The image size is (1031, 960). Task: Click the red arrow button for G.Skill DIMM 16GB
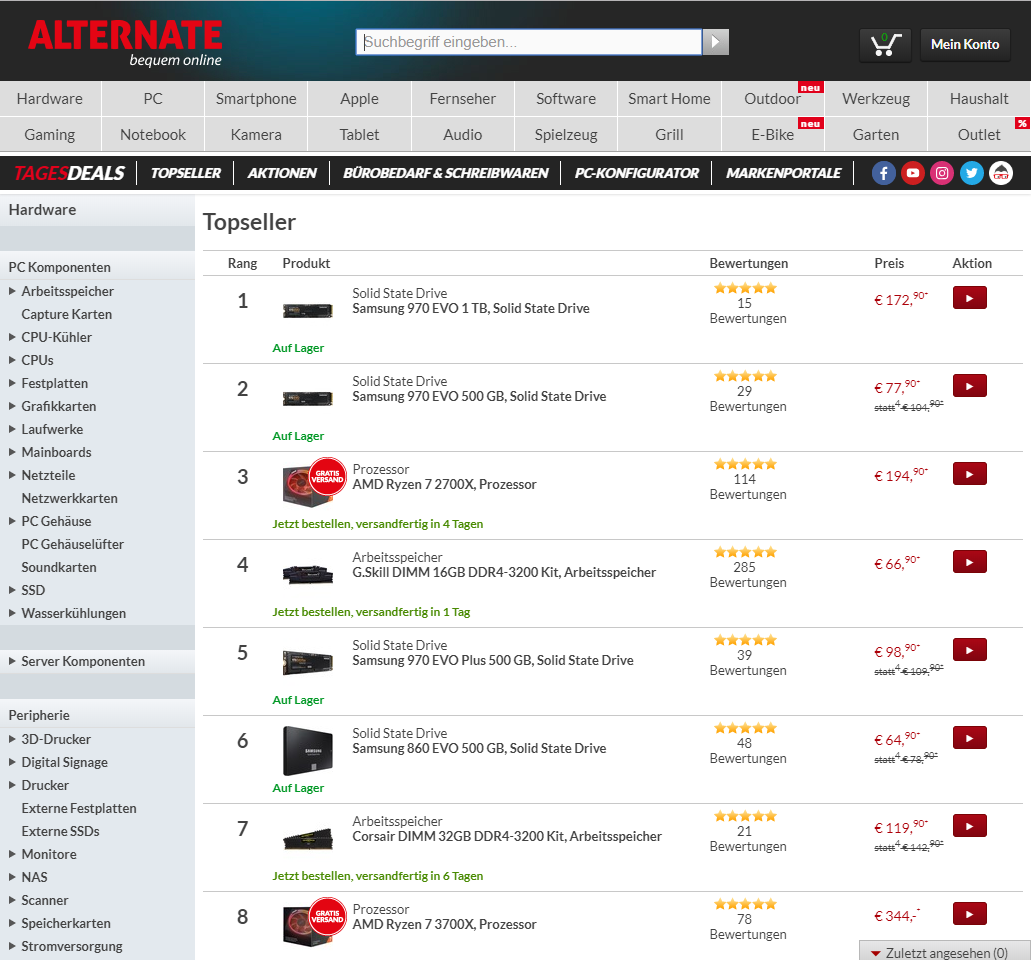[x=969, y=562]
